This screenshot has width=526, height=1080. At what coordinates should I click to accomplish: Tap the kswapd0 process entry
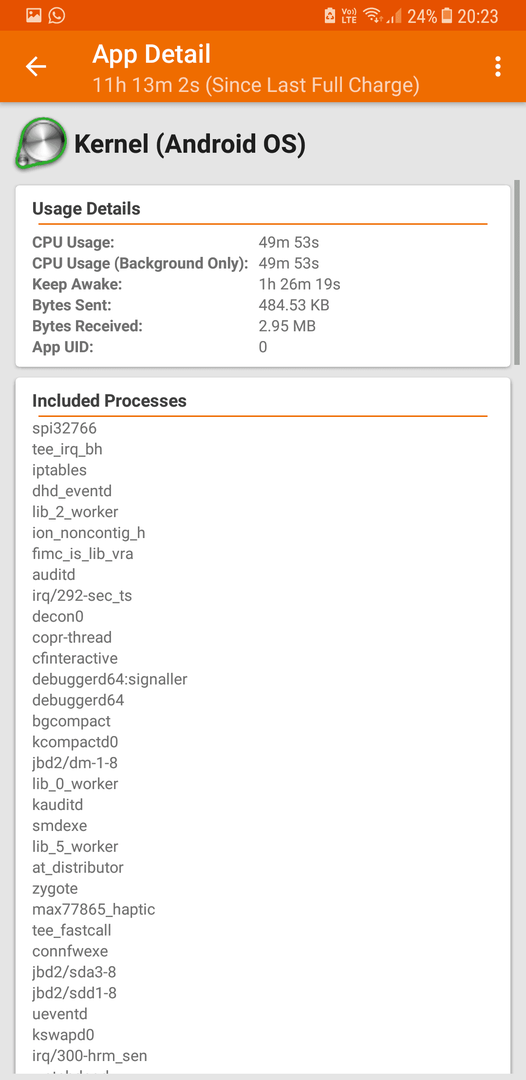coord(63,1035)
